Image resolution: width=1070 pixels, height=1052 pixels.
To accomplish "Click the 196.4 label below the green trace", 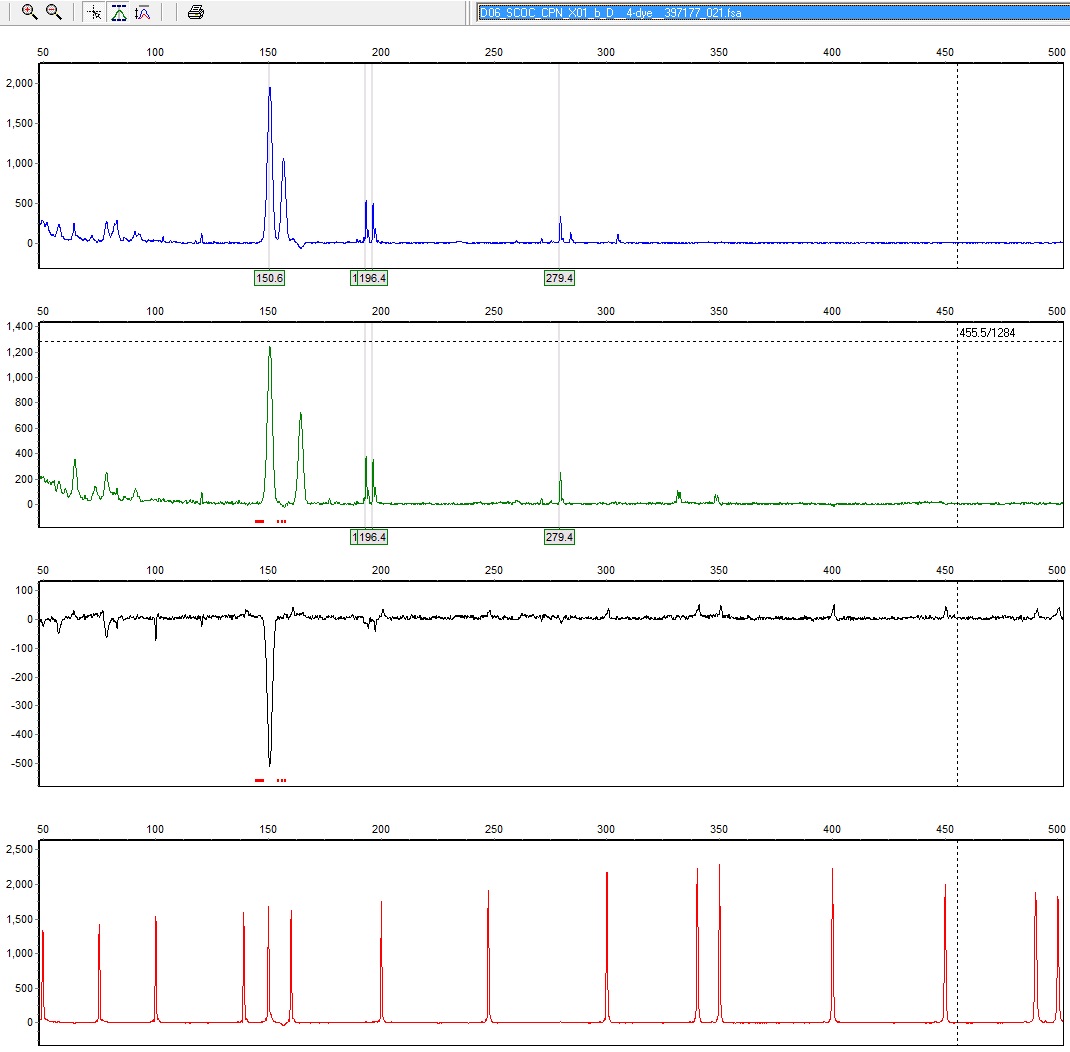I will (x=372, y=537).
